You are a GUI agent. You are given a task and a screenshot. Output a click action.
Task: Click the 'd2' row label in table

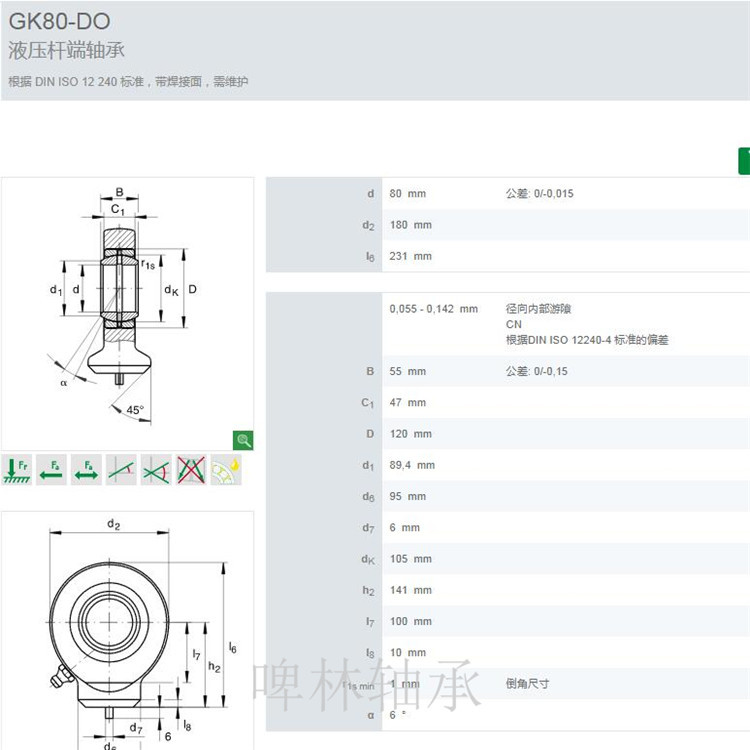click(x=368, y=225)
